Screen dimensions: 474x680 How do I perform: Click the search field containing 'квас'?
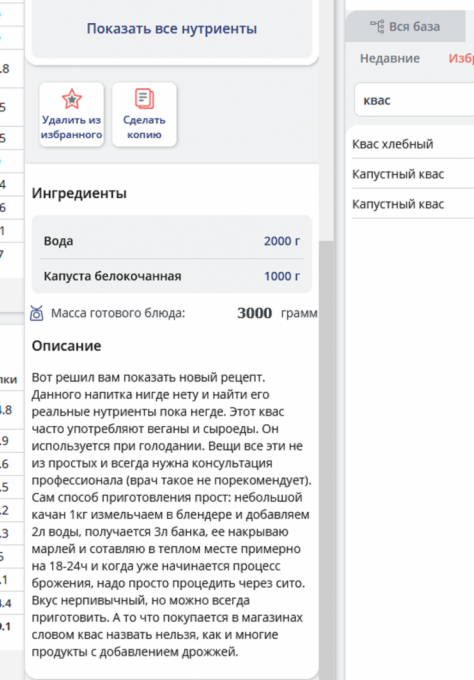coord(414,100)
